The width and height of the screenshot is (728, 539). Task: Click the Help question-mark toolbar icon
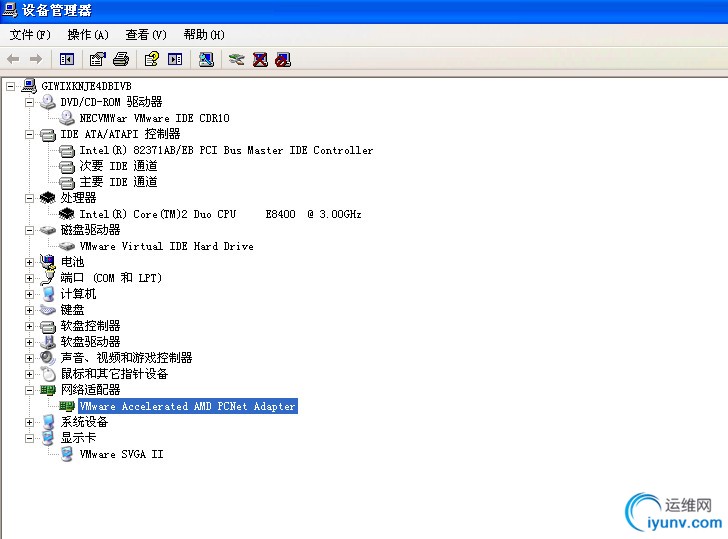point(152,59)
